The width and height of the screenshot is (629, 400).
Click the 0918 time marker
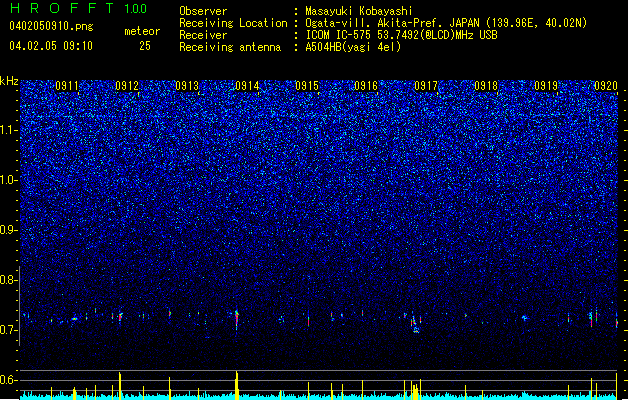(x=486, y=86)
